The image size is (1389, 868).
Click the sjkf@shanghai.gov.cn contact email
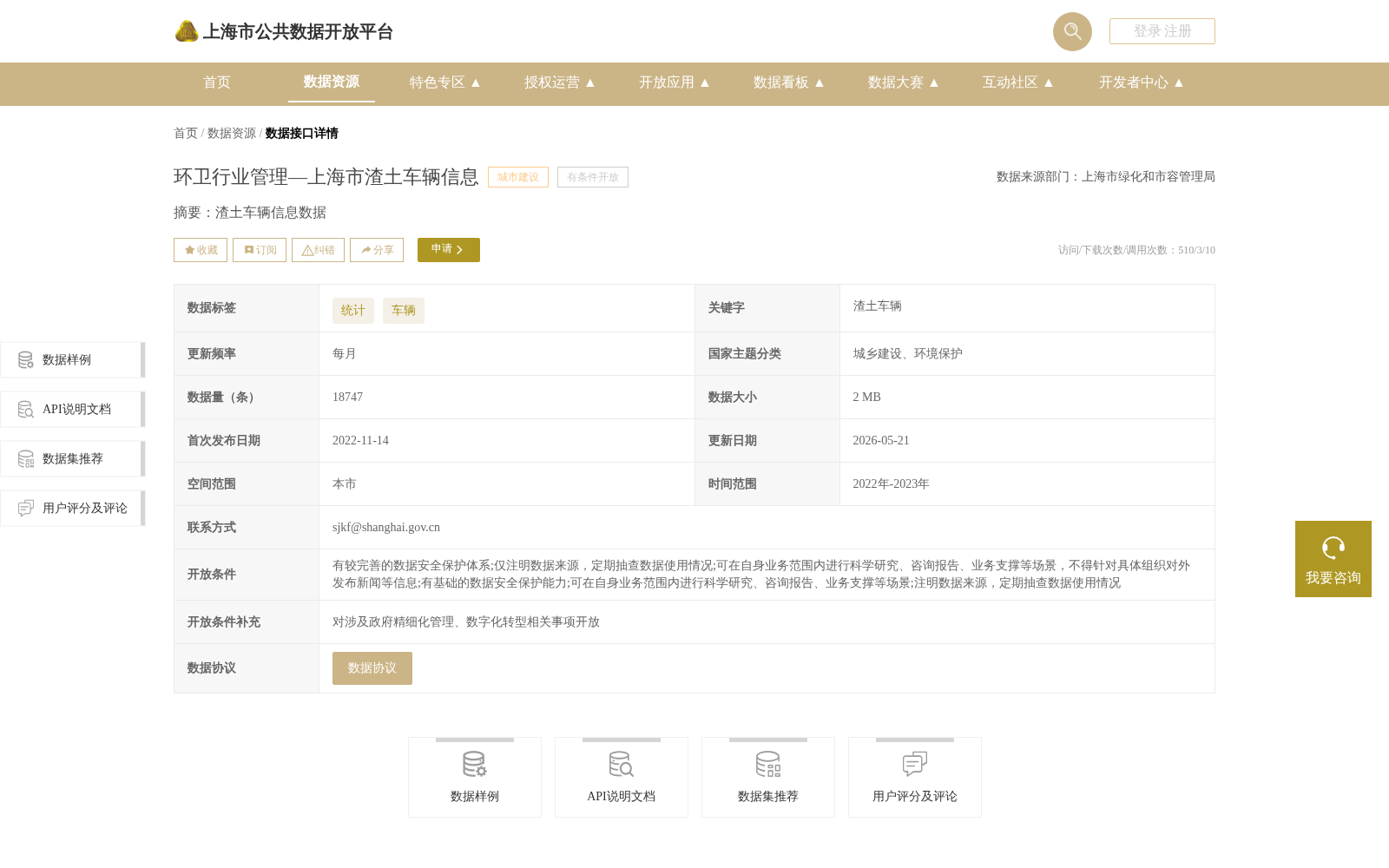(x=386, y=527)
